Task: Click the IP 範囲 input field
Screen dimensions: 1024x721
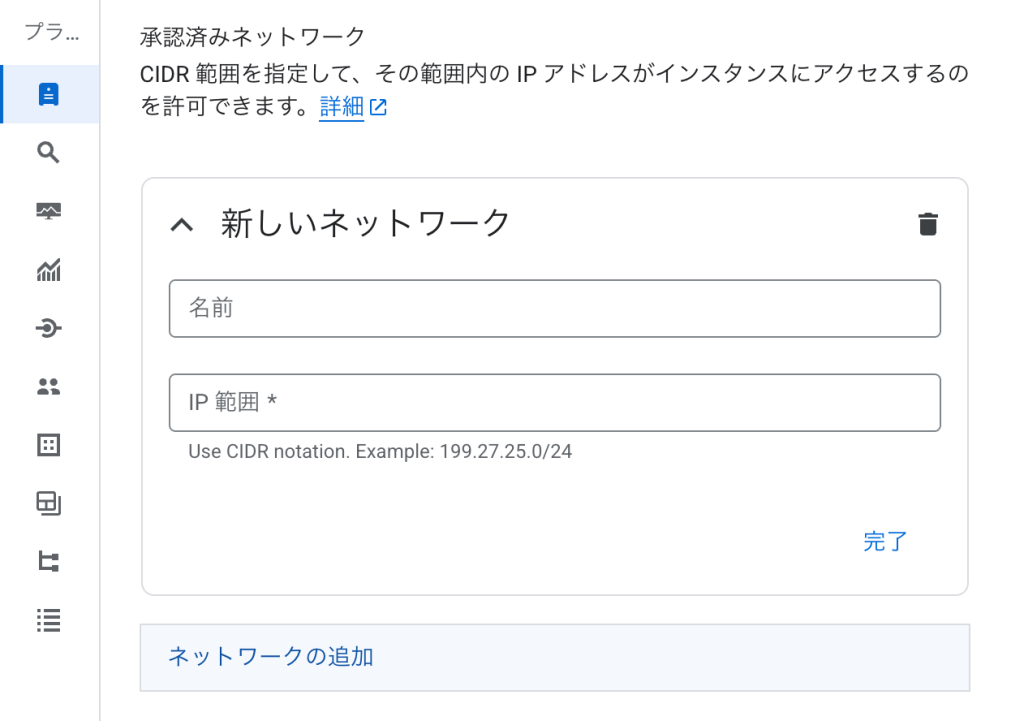Action: click(x=554, y=402)
